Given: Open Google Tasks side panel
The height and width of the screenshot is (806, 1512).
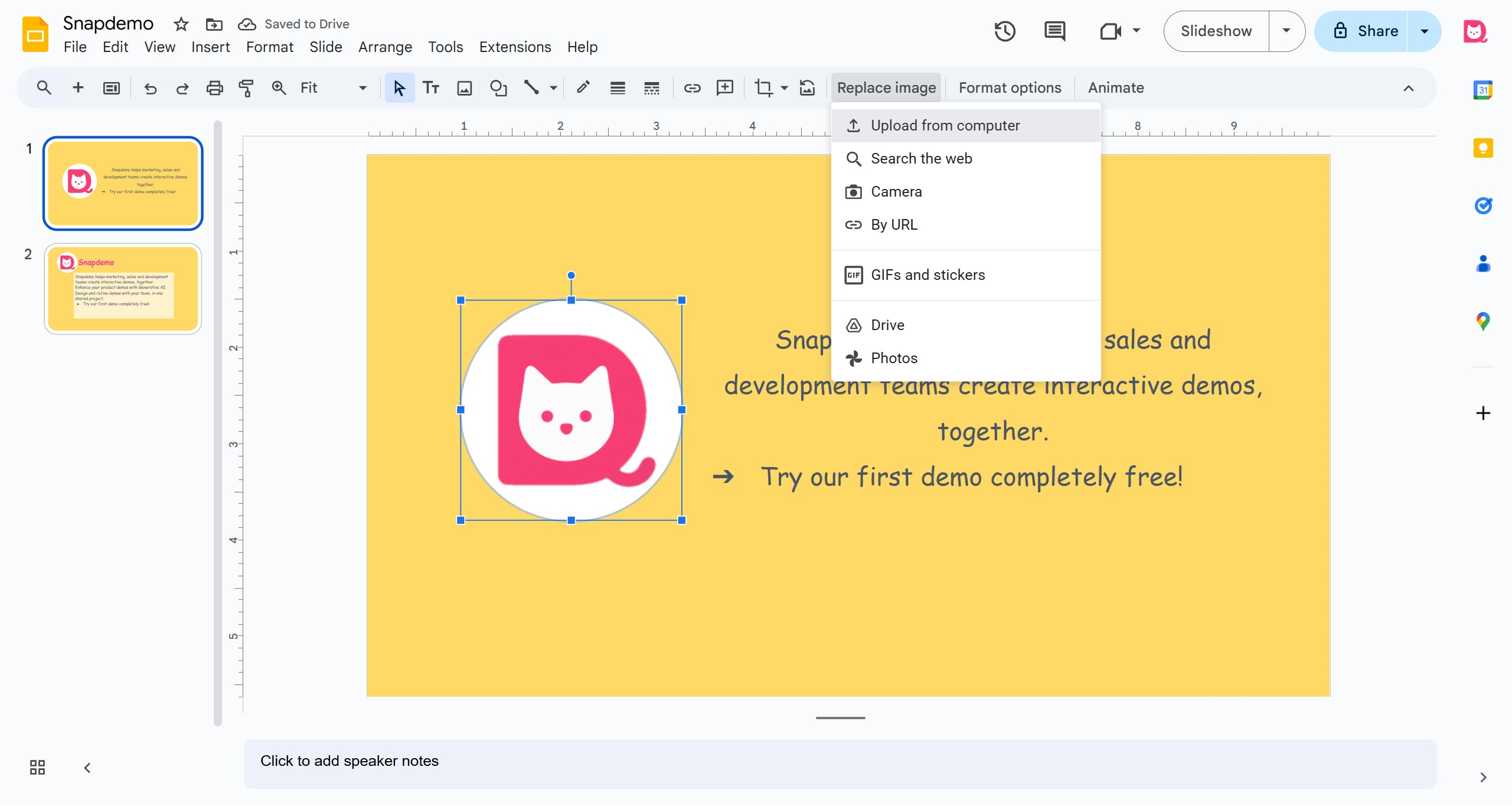Looking at the screenshot, I should coord(1483,205).
